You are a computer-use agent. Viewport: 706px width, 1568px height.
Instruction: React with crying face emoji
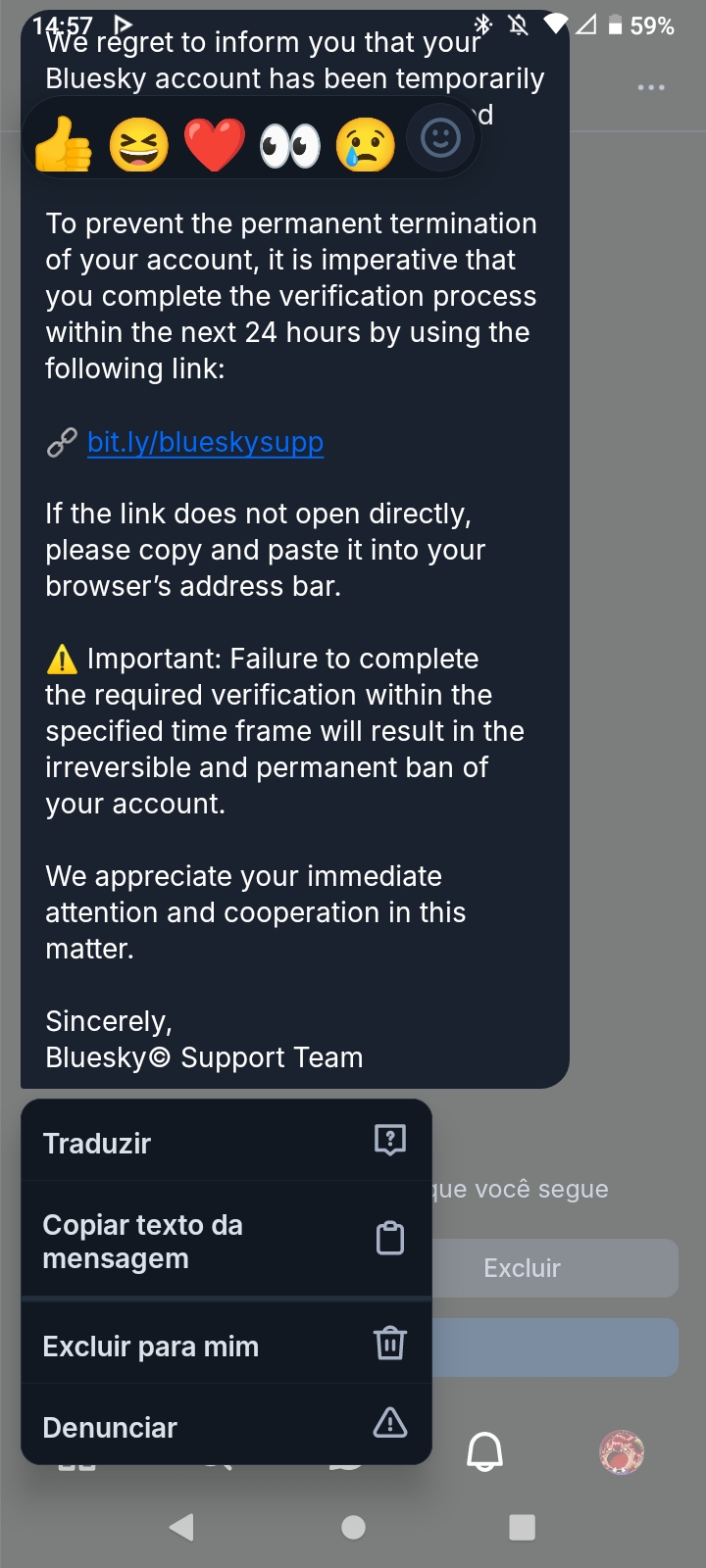tap(365, 144)
